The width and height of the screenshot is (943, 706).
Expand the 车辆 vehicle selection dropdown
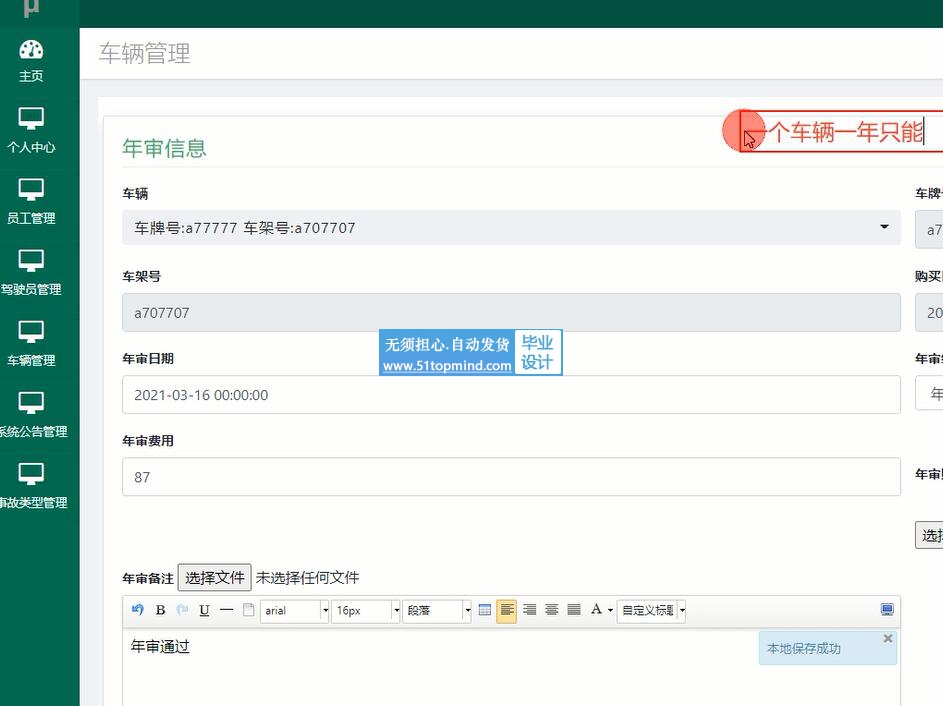coord(511,228)
